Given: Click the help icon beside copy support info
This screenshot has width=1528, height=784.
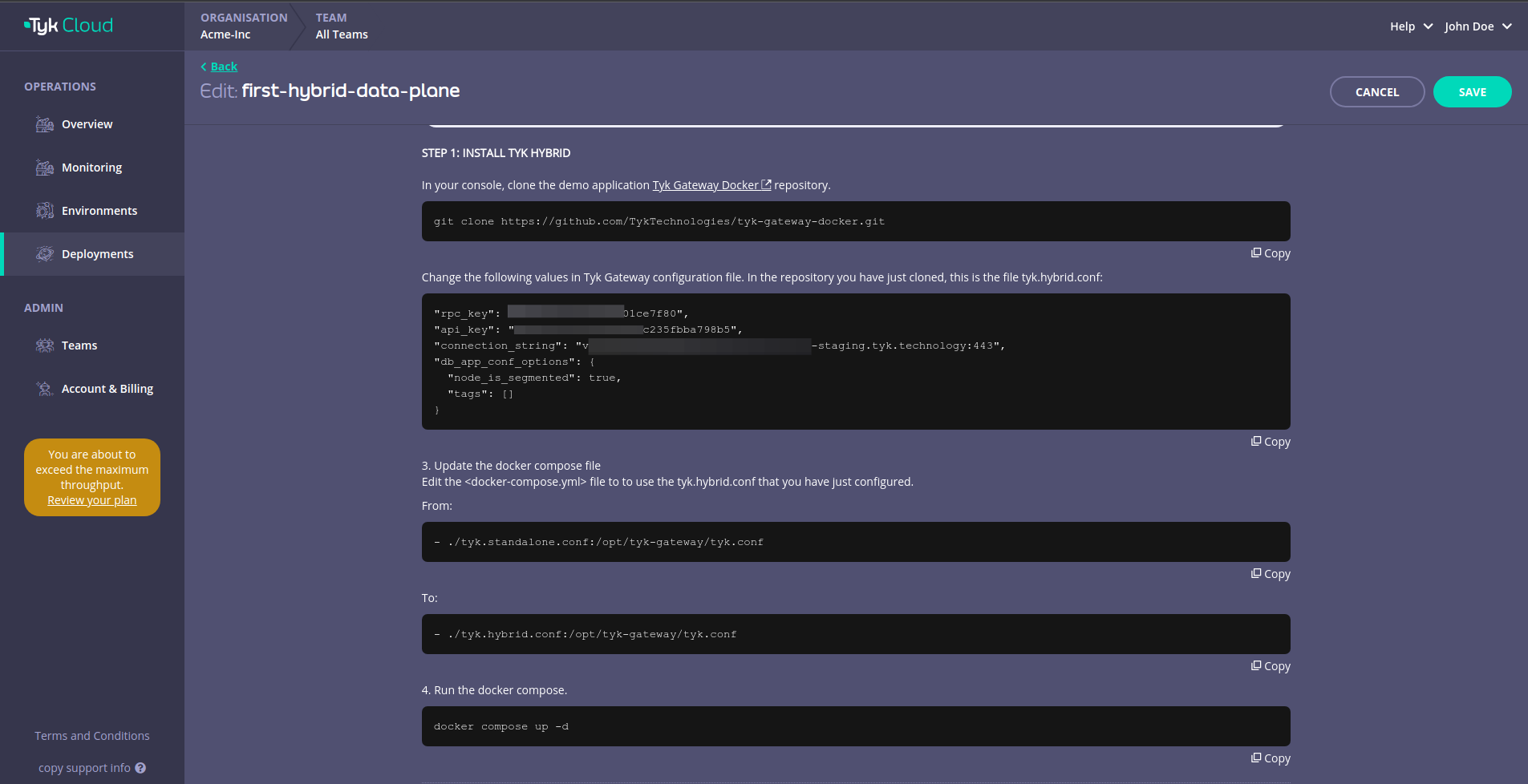Looking at the screenshot, I should click(x=140, y=767).
